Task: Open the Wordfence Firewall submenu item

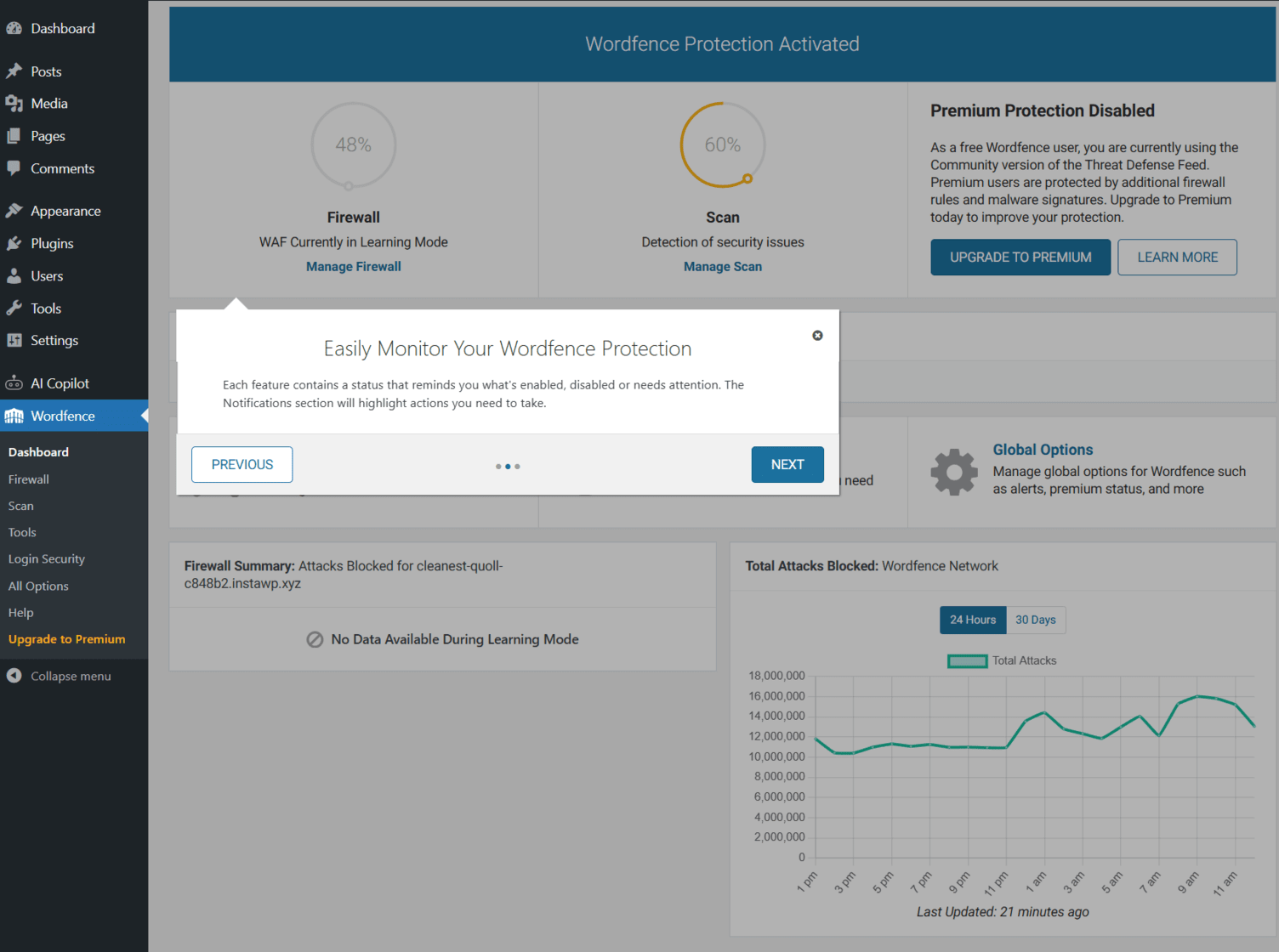Action: (x=29, y=479)
